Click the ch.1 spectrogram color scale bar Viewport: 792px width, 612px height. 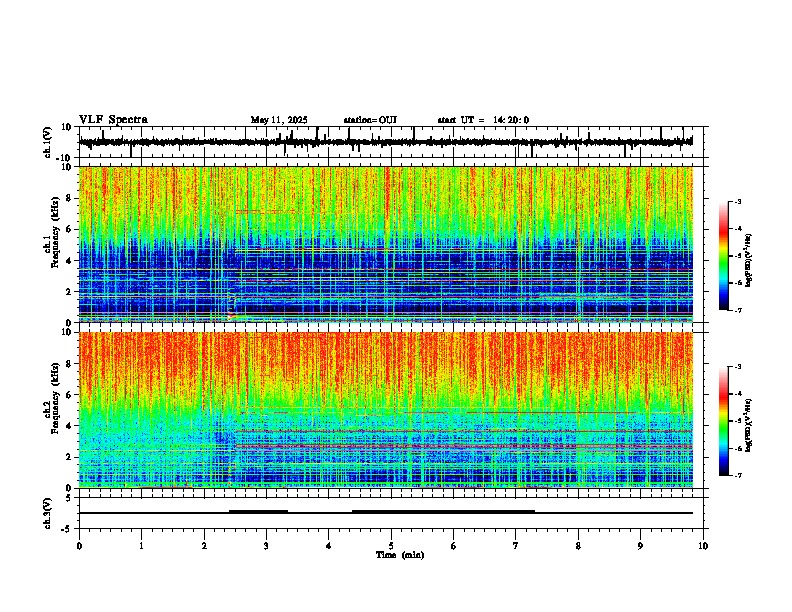[x=723, y=256]
